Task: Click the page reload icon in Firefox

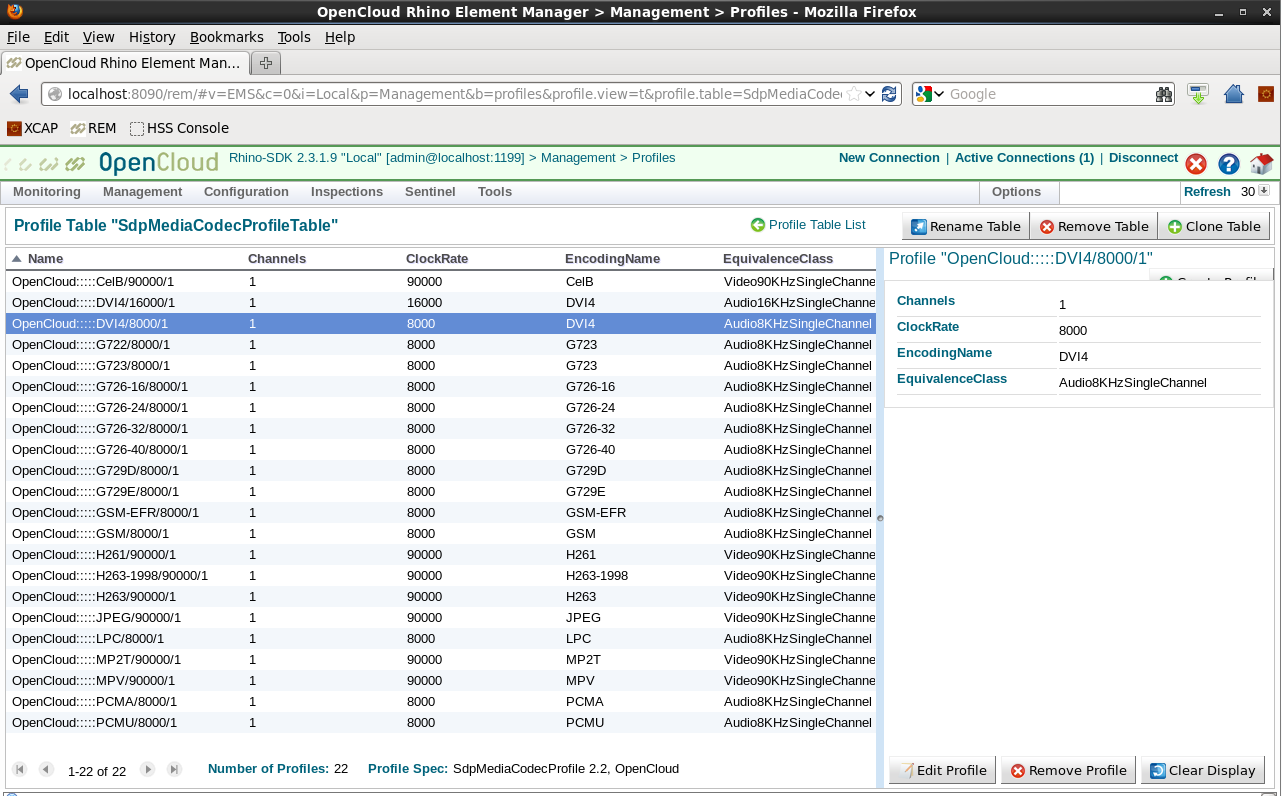Action: pyautogui.click(x=889, y=93)
